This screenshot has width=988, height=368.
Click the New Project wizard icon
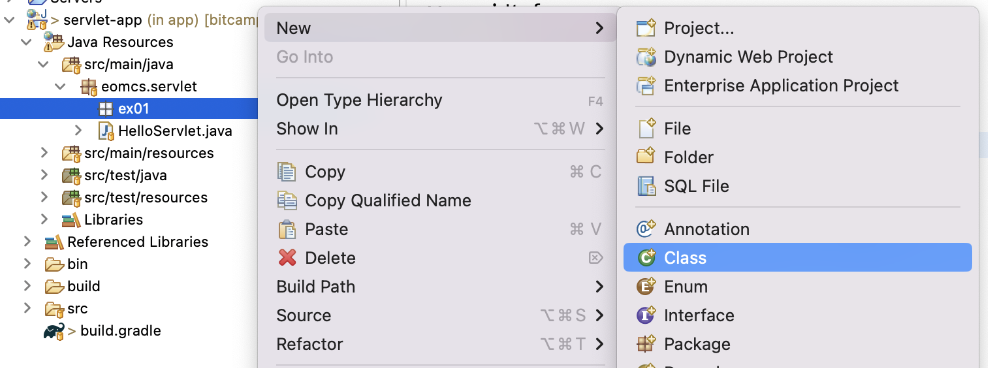coord(646,28)
